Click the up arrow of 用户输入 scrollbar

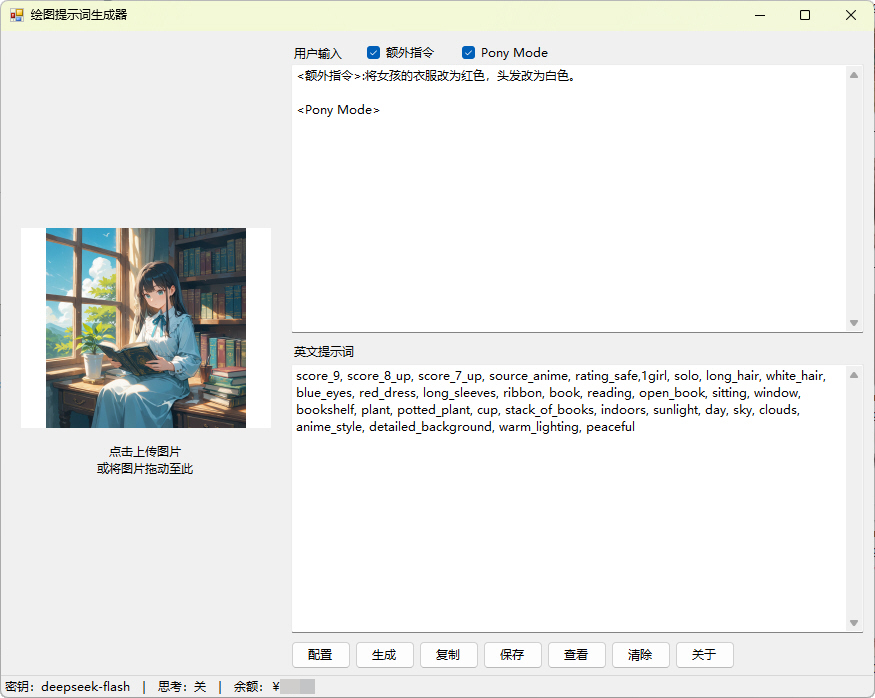(854, 75)
